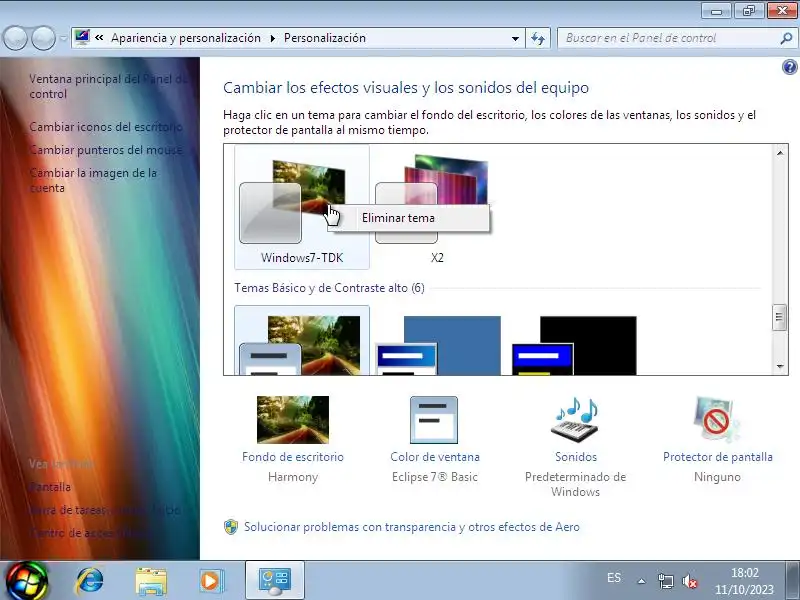The height and width of the screenshot is (600, 800).
Task: Click the Control Panel taskbar button
Action: click(x=275, y=581)
